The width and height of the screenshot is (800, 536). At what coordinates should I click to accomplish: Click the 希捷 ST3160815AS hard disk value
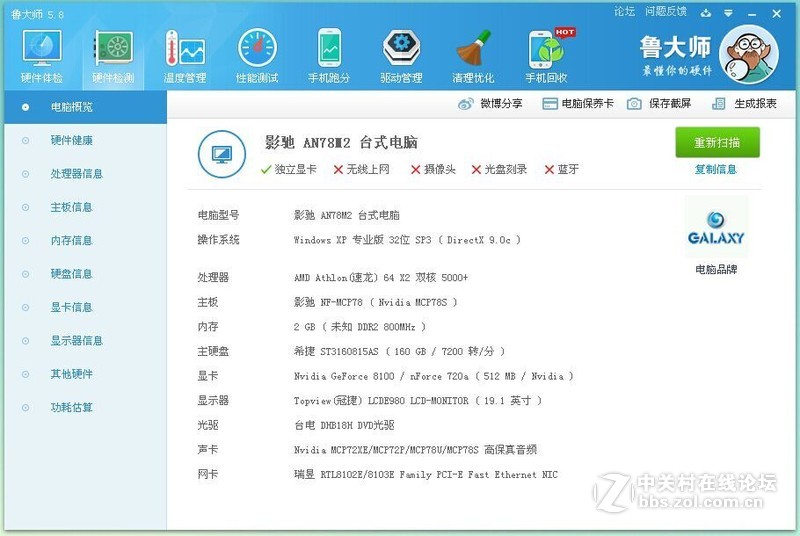pyautogui.click(x=399, y=351)
